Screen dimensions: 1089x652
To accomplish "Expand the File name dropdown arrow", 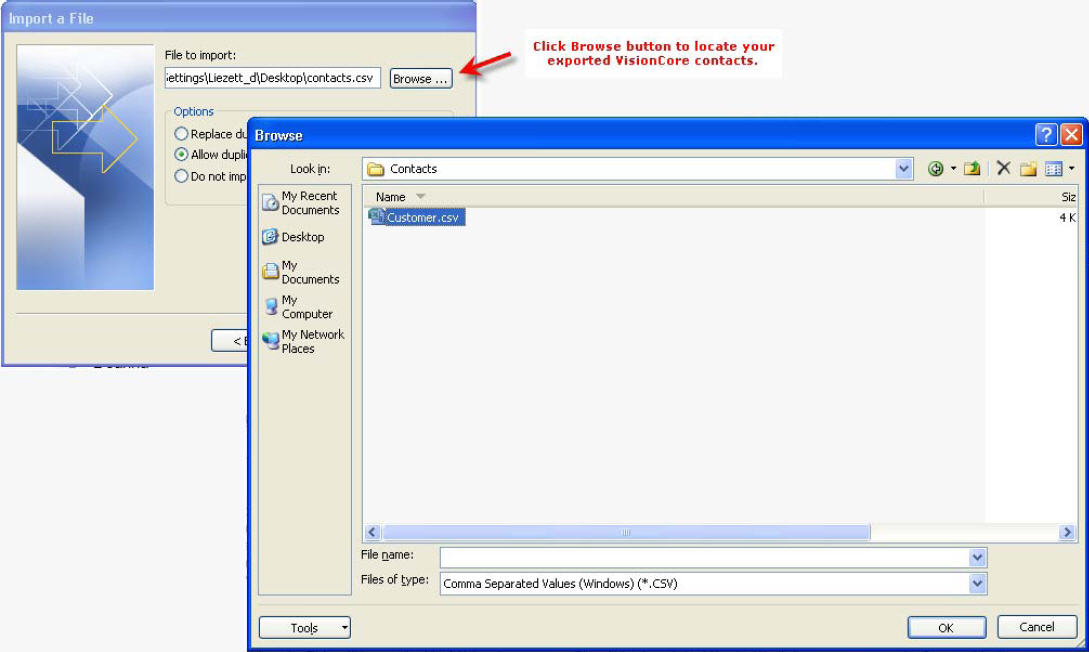I will [x=978, y=557].
